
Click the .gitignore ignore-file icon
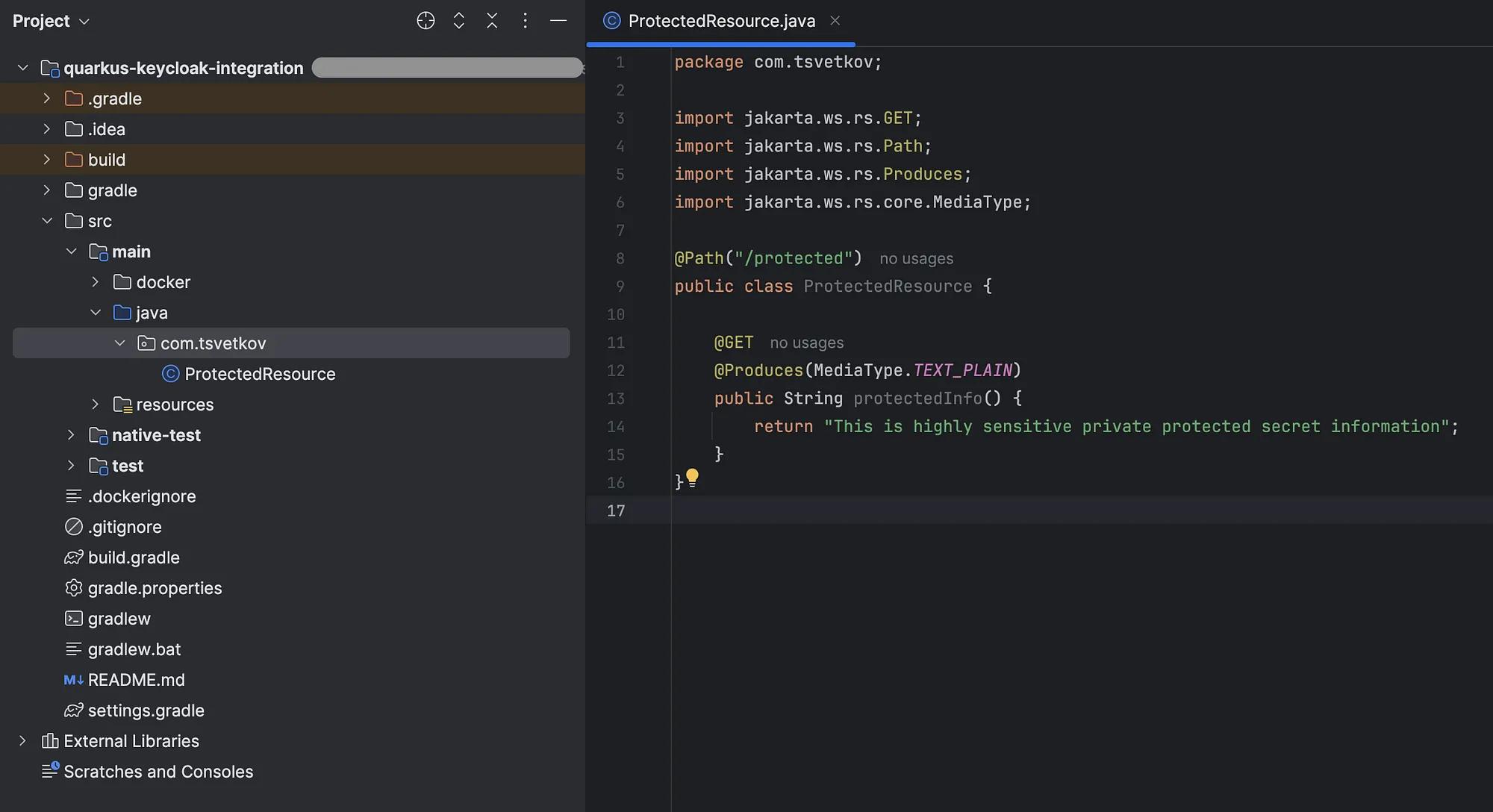click(73, 527)
